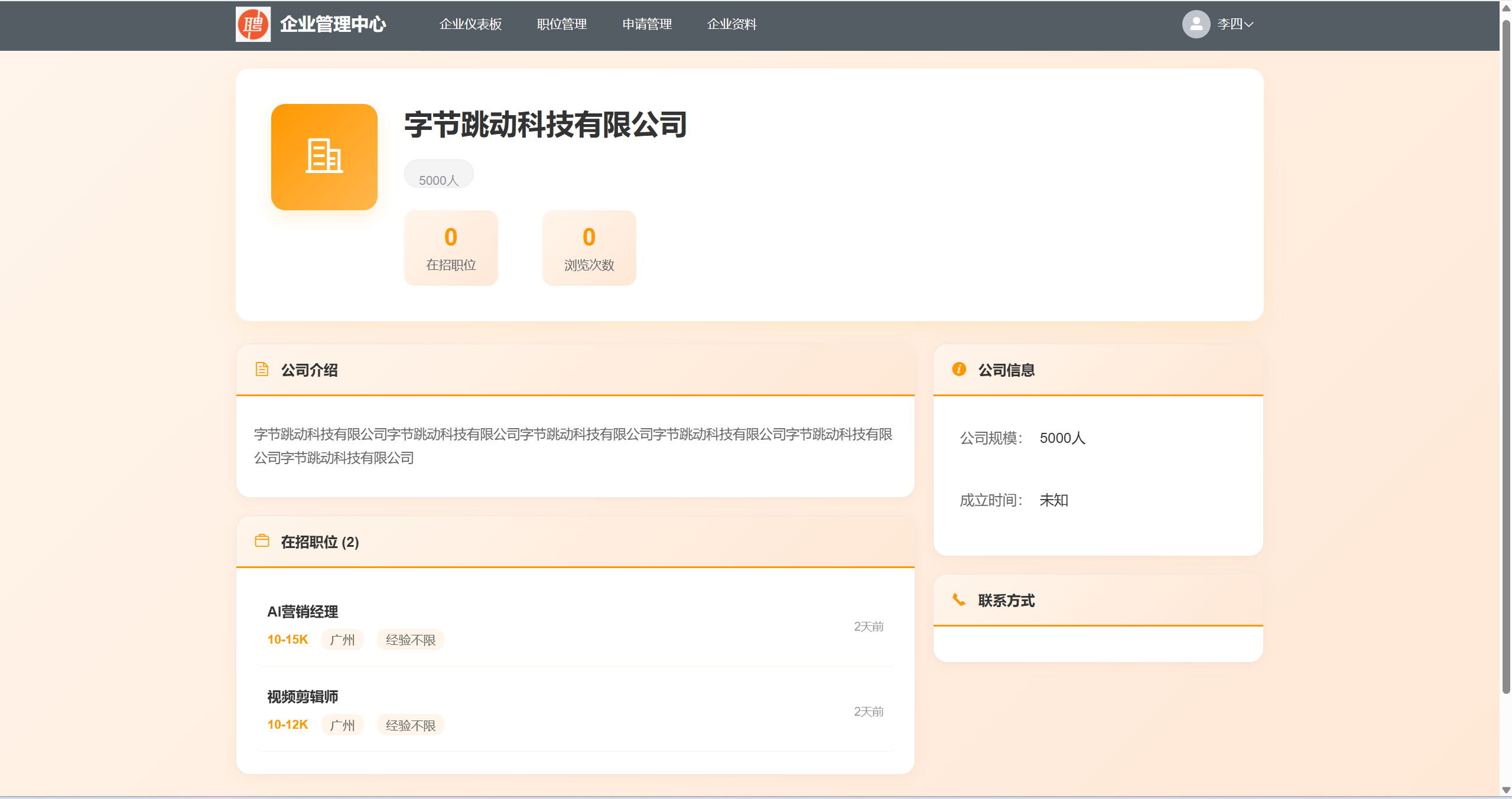Click the 经验不限 tag under 视频剪辑师
Viewport: 1512px width, 799px height.
[x=410, y=725]
